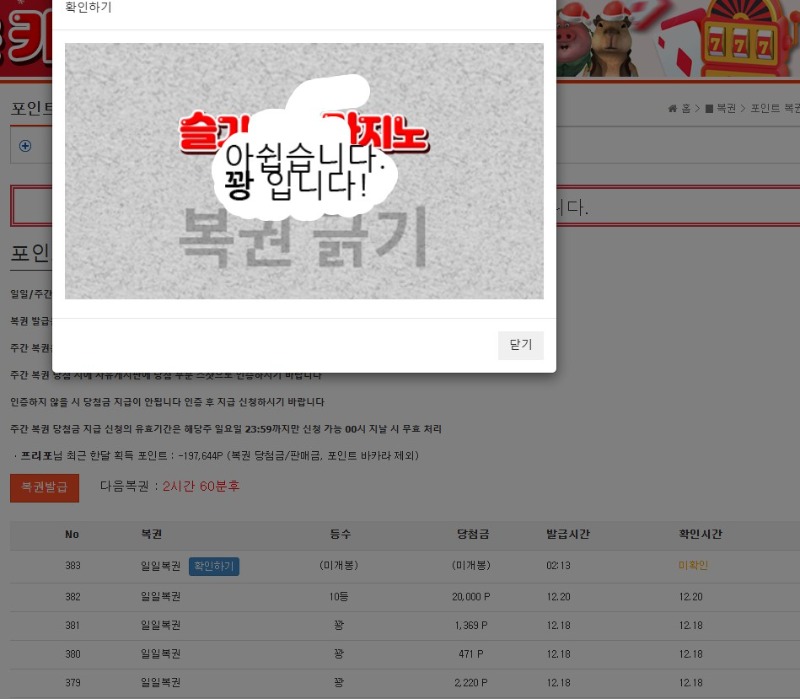The height and width of the screenshot is (699, 800).
Task: Click 확인하기 button on ticket 383
Action: (213, 566)
